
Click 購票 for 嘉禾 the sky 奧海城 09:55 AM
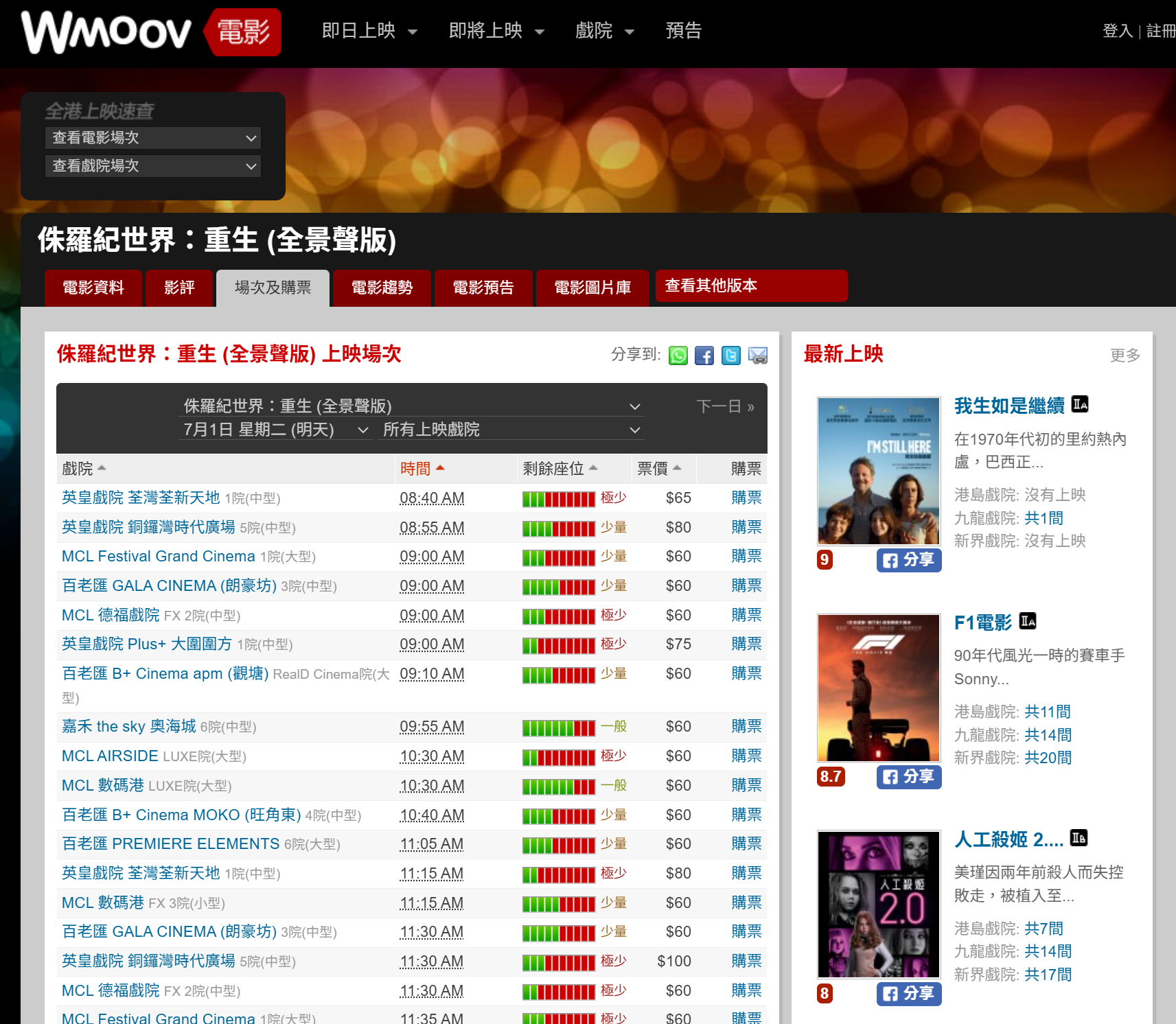coord(746,726)
